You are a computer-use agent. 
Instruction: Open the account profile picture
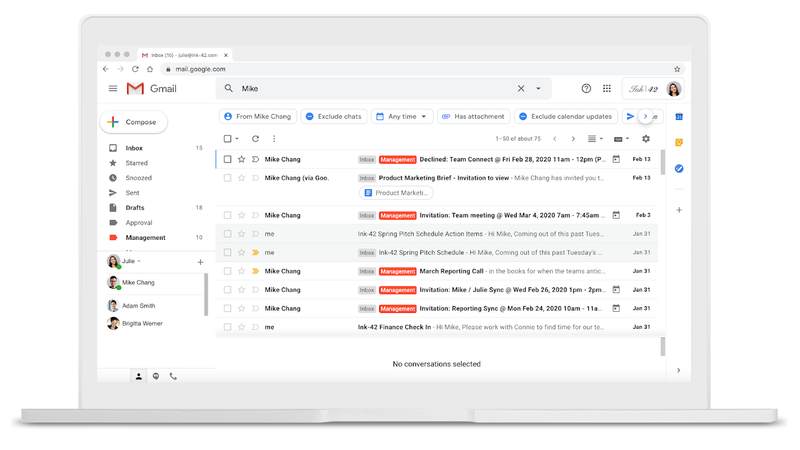(673, 89)
